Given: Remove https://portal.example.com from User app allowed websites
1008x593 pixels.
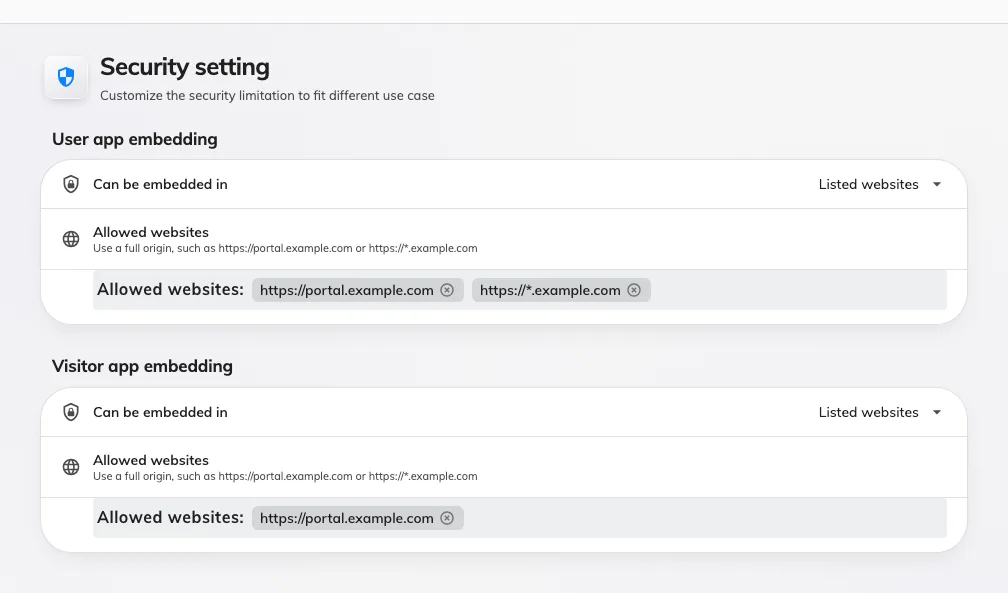Looking at the screenshot, I should click(447, 290).
